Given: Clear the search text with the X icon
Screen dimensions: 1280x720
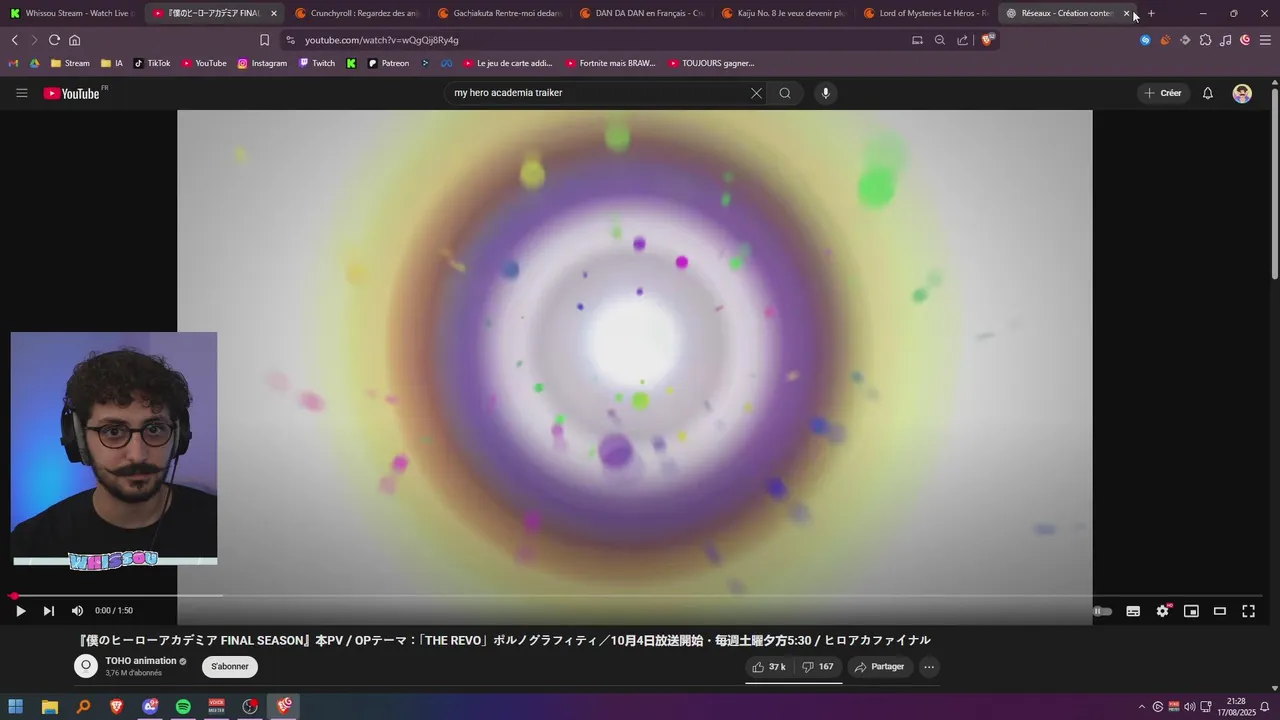Looking at the screenshot, I should tap(756, 93).
